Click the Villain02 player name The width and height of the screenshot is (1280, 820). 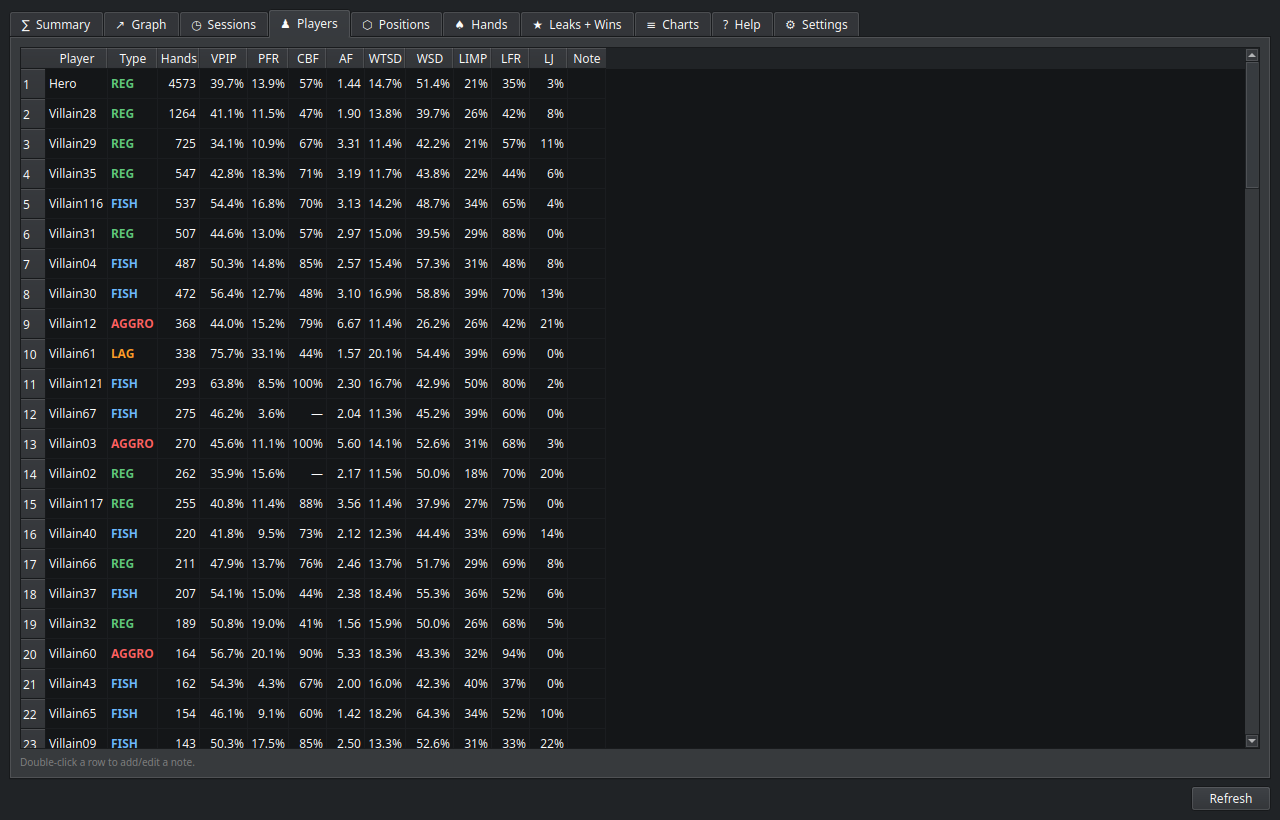[72, 474]
